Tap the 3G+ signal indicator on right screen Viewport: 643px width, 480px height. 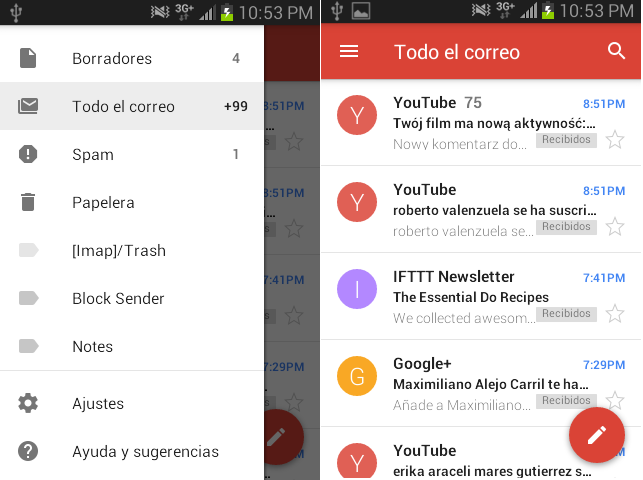click(504, 11)
